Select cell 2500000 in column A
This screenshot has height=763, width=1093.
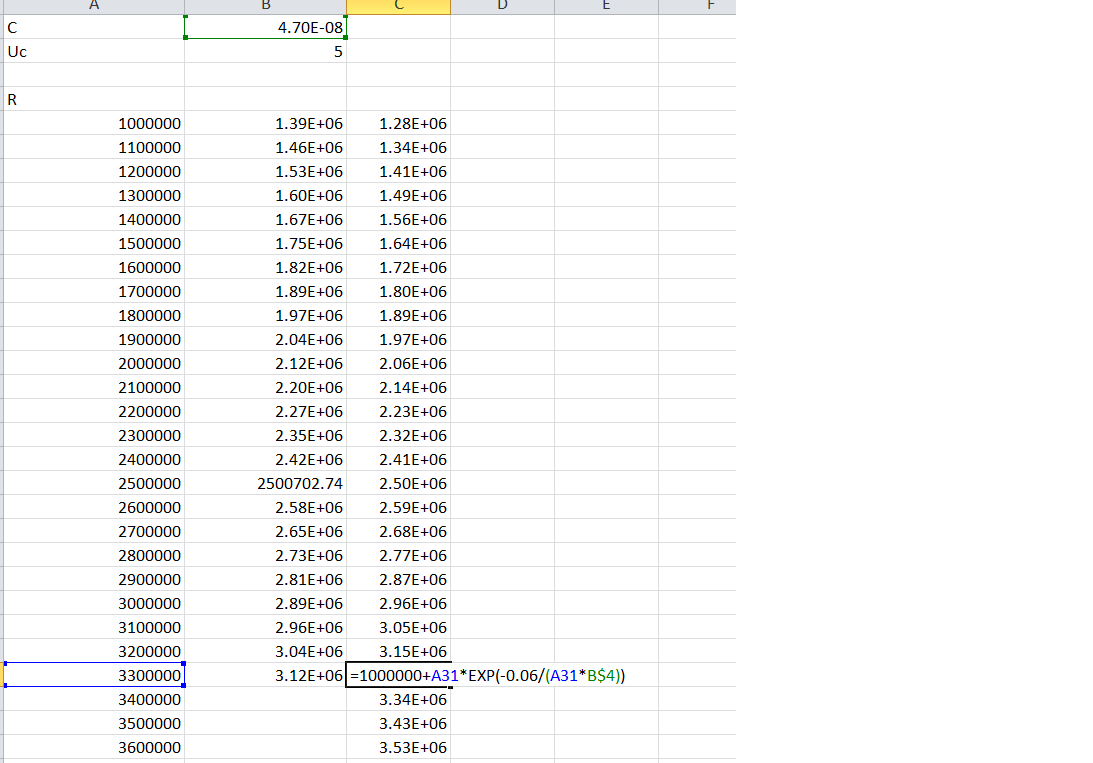(94, 484)
